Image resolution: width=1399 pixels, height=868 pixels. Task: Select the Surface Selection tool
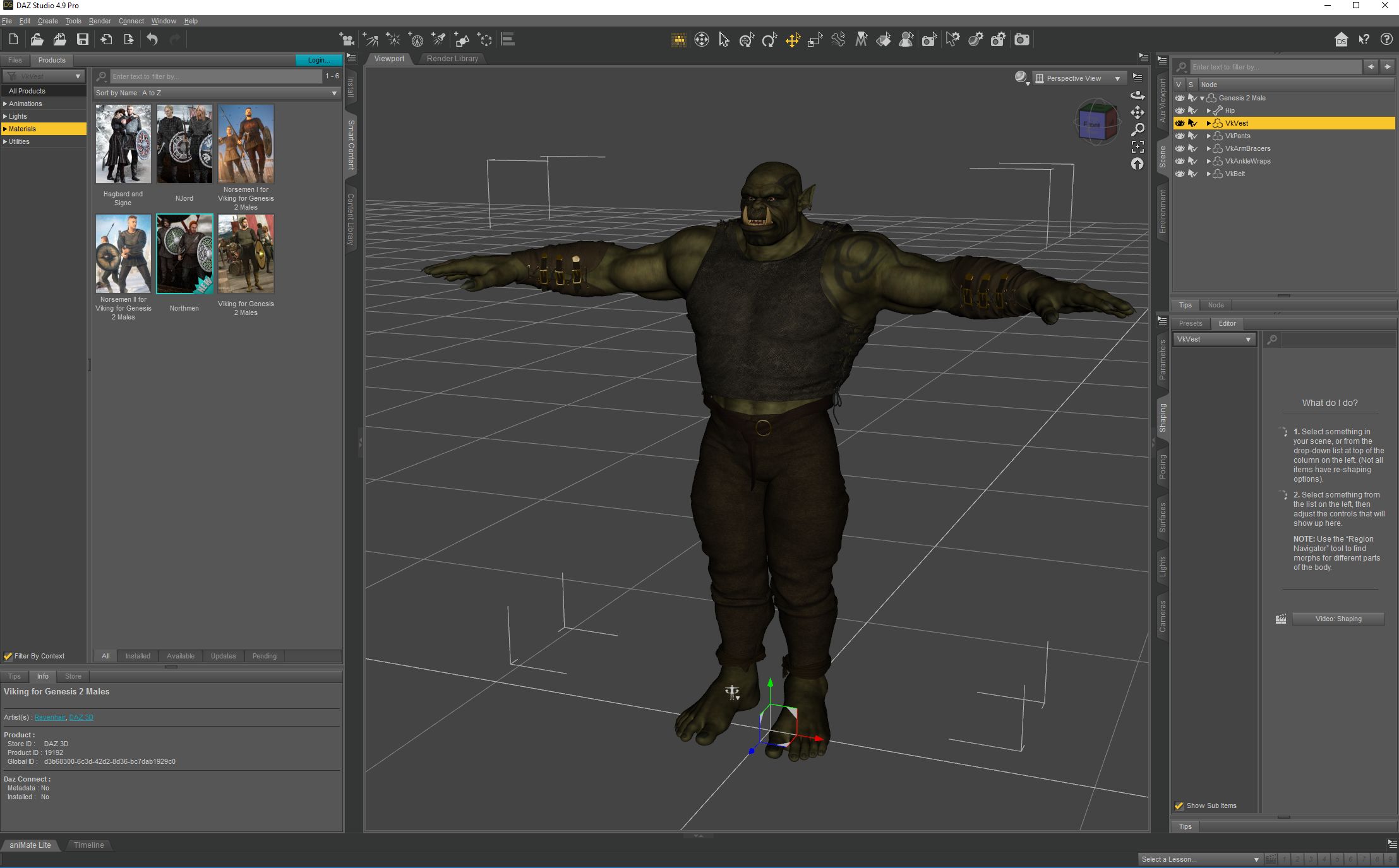tap(884, 40)
